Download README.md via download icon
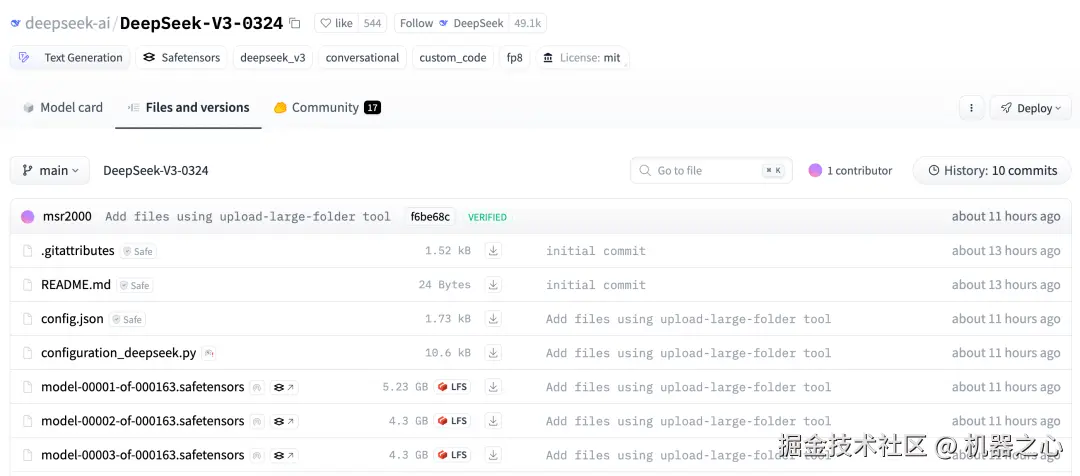Viewport: 1080px width, 476px height. coord(493,284)
